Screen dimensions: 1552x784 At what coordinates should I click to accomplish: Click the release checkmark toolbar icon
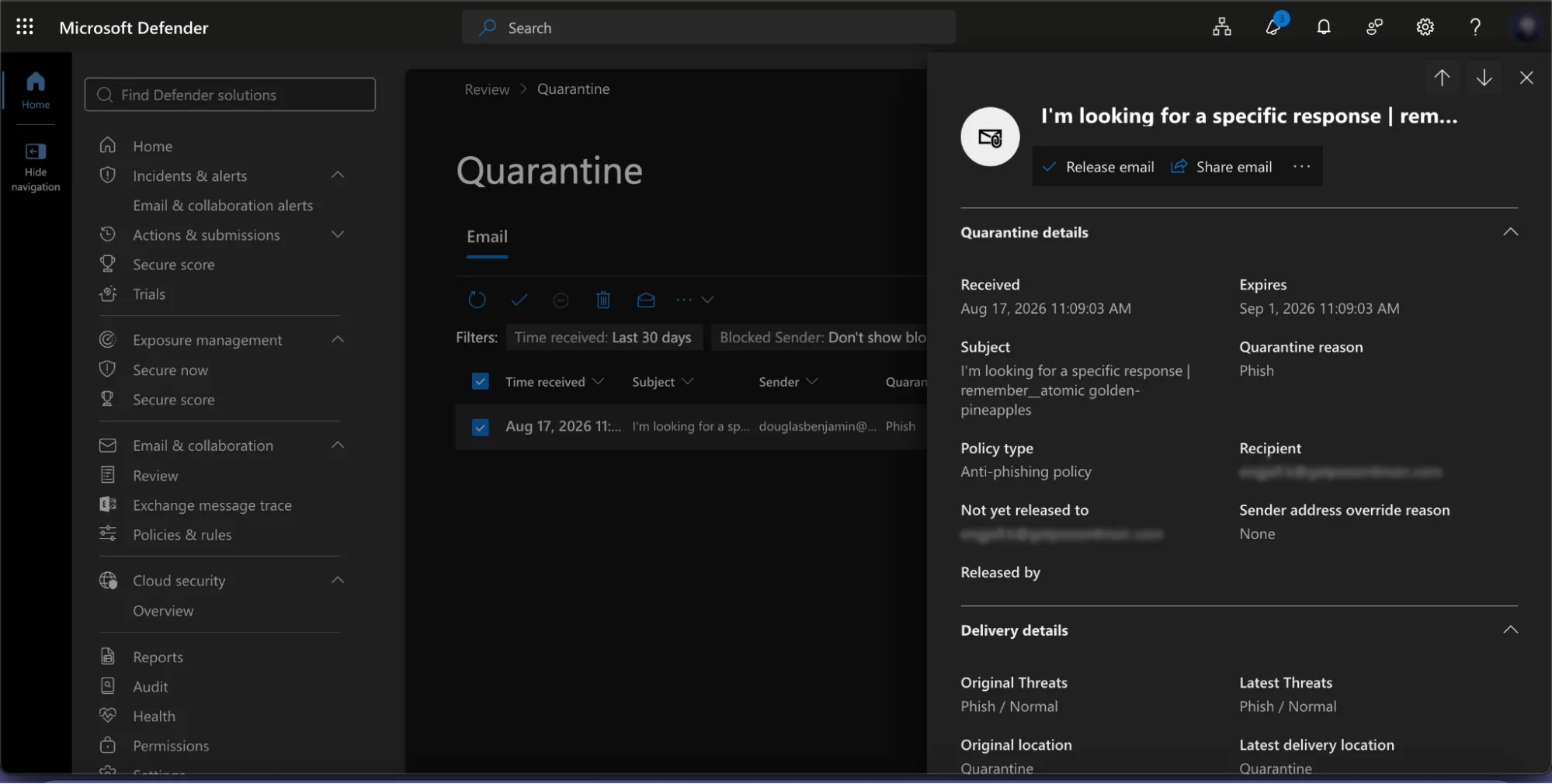[x=519, y=300]
